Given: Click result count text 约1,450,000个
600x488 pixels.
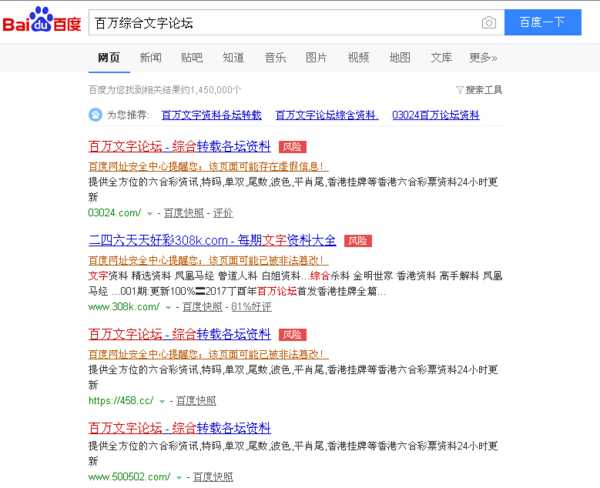Looking at the screenshot, I should (x=211, y=90).
